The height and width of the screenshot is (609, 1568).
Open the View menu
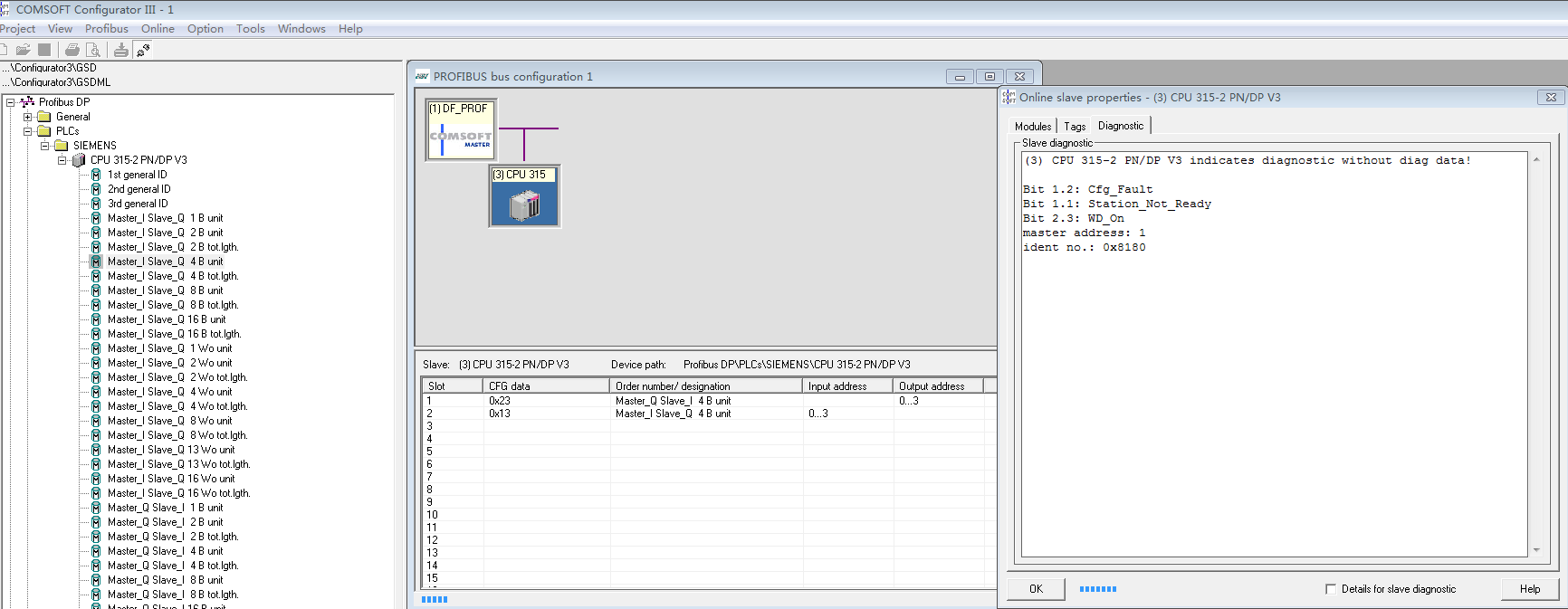60,29
